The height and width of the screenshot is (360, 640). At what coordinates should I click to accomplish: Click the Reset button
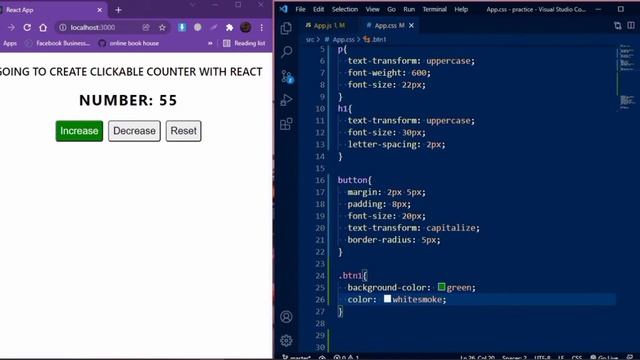coord(184,131)
